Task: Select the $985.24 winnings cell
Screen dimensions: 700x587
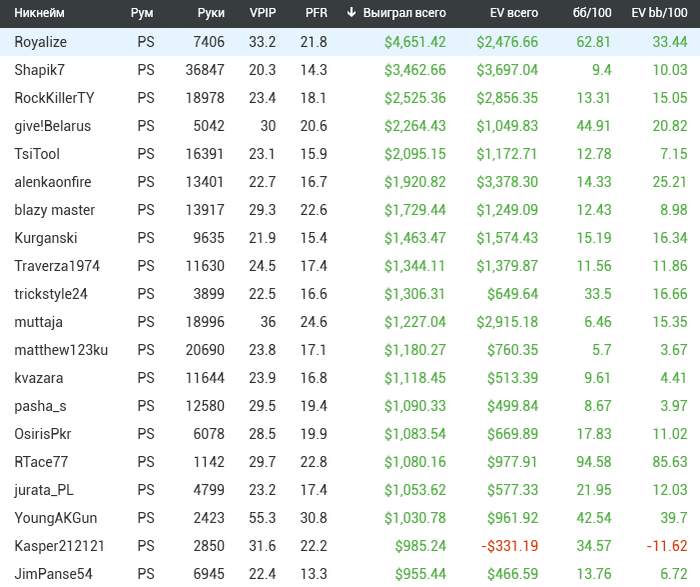Action: 421,546
